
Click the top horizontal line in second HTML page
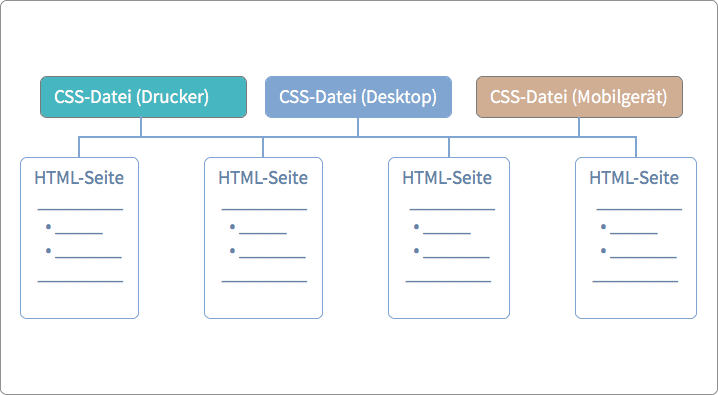tap(264, 210)
